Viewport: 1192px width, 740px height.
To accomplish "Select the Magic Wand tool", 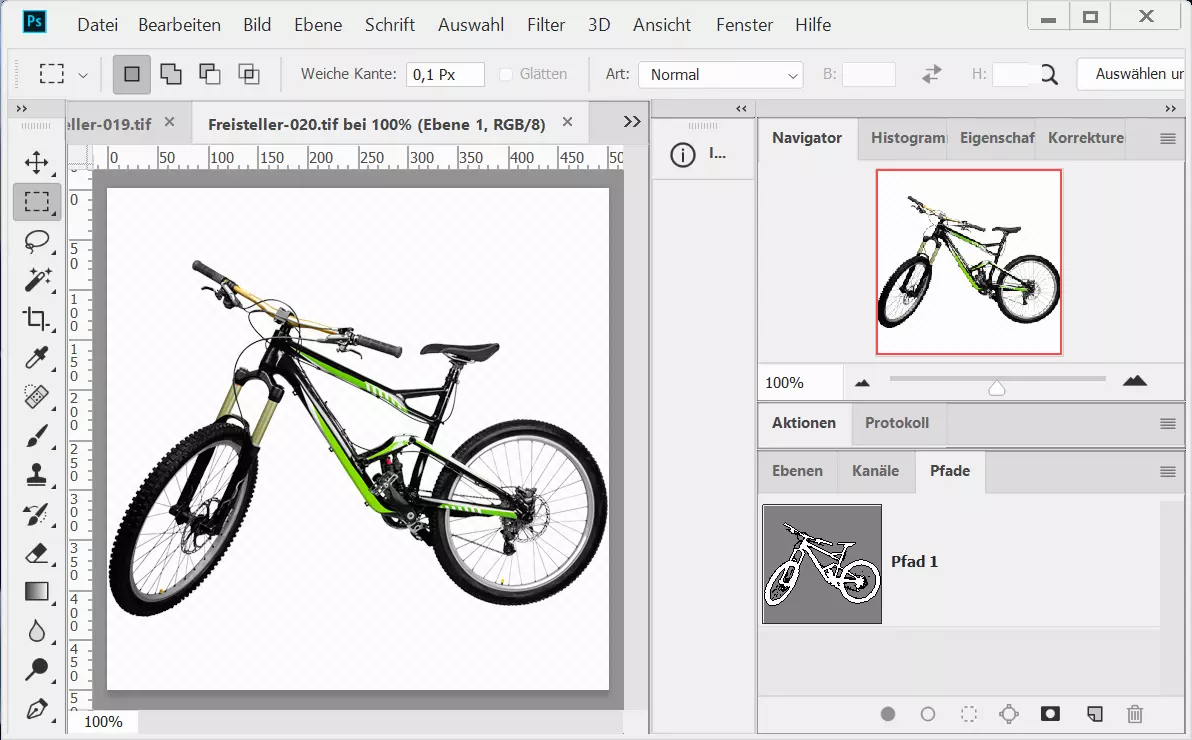I will (37, 279).
